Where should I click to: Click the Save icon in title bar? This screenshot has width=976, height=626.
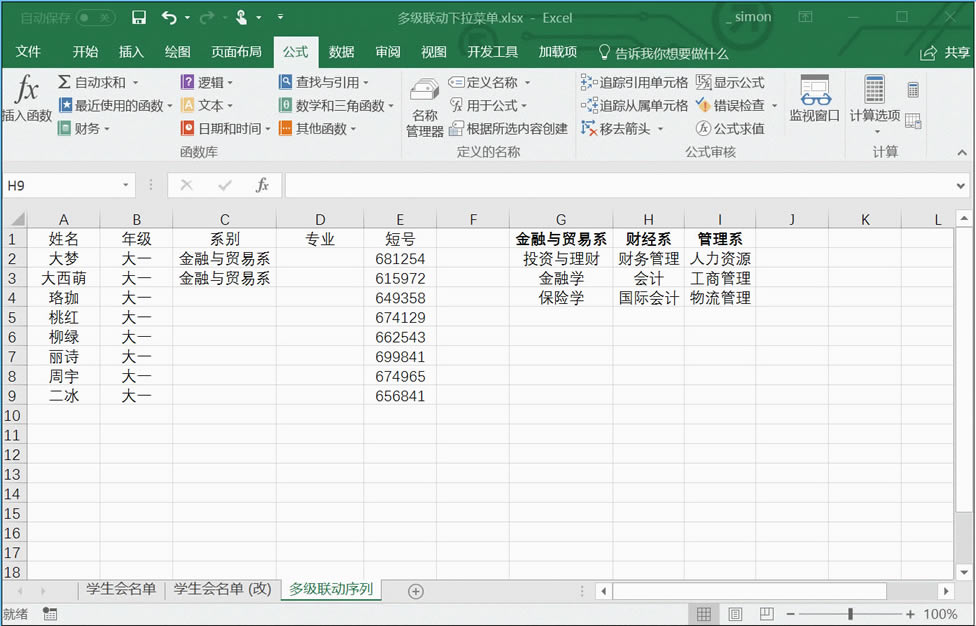click(139, 17)
